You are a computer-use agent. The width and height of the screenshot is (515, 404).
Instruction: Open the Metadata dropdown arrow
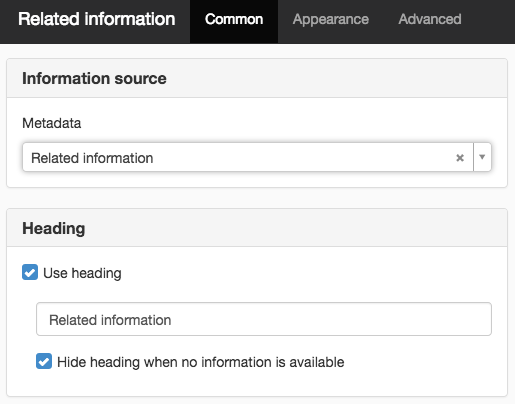click(x=482, y=157)
